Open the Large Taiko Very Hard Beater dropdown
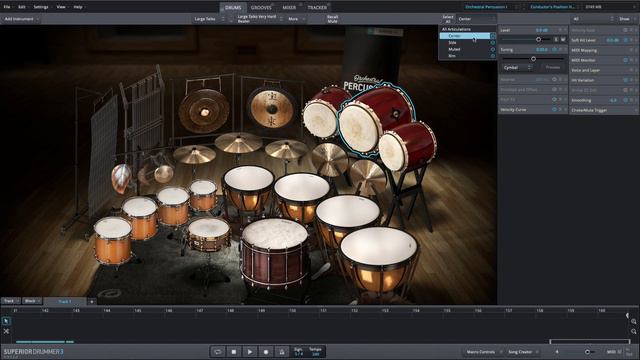The image size is (640, 360). pyautogui.click(x=260, y=19)
